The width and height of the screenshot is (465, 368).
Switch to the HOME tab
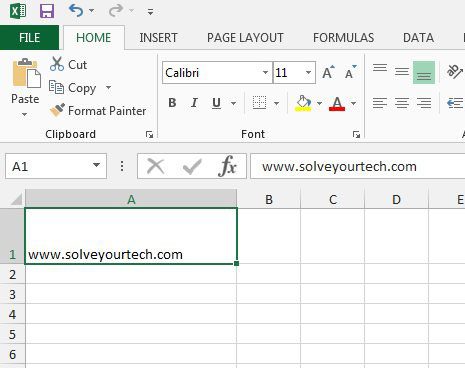94,38
